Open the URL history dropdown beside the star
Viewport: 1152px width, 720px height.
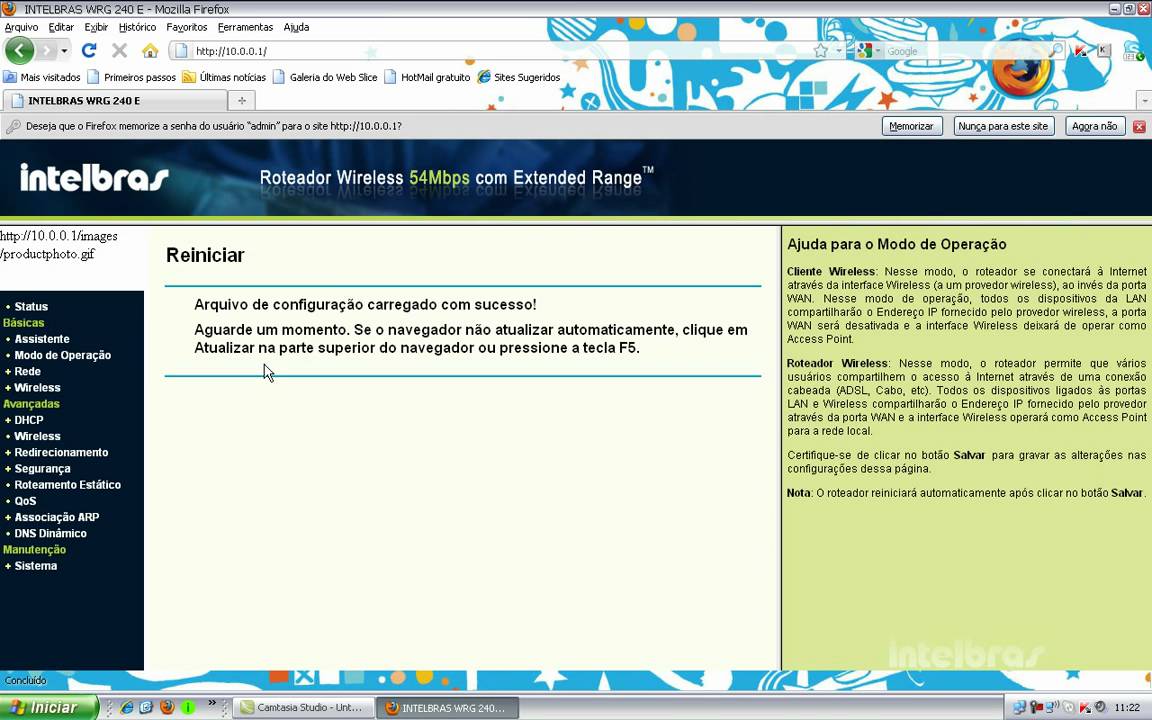(x=838, y=51)
